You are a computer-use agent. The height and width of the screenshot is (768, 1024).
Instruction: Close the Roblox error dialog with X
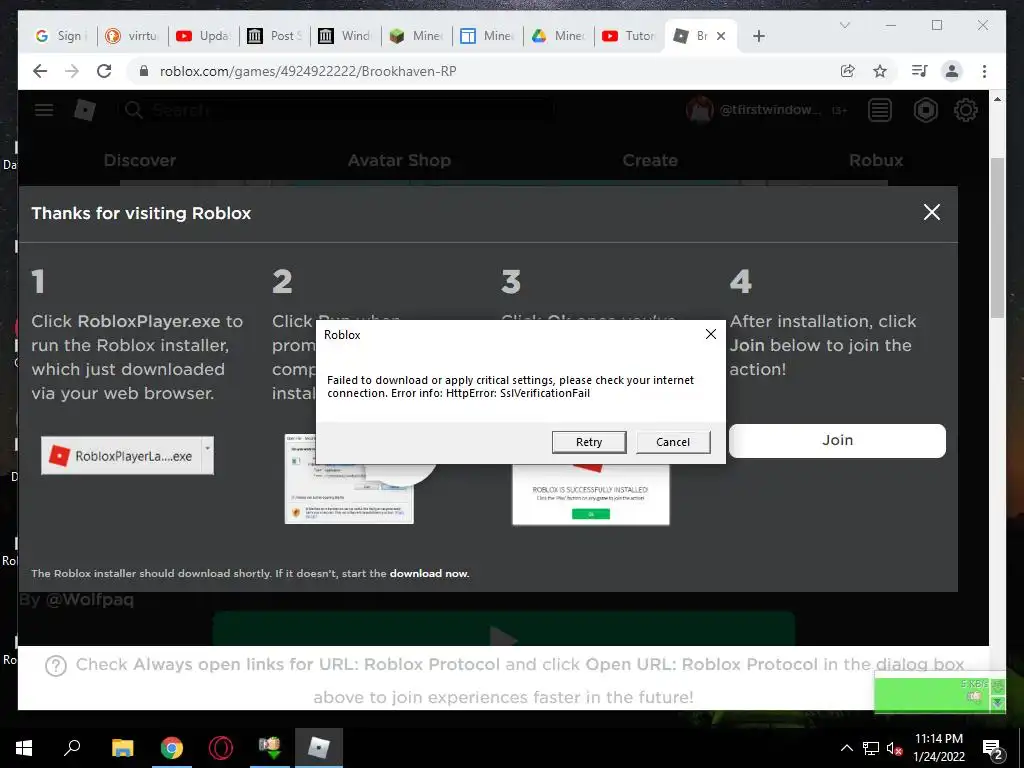(711, 334)
